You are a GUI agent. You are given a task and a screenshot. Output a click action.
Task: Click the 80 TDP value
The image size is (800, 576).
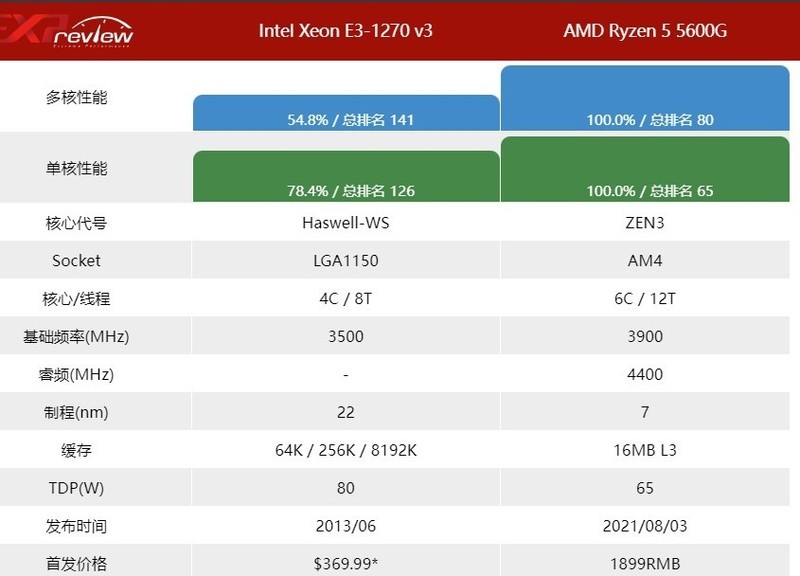tap(345, 488)
